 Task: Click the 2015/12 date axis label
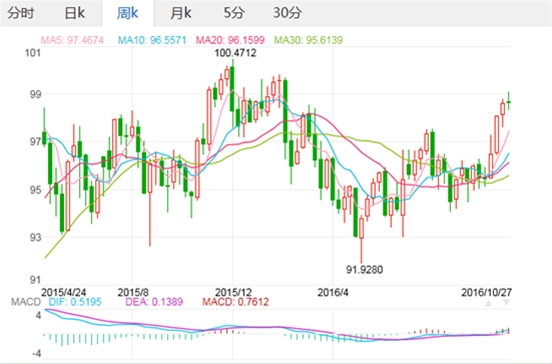[233, 292]
